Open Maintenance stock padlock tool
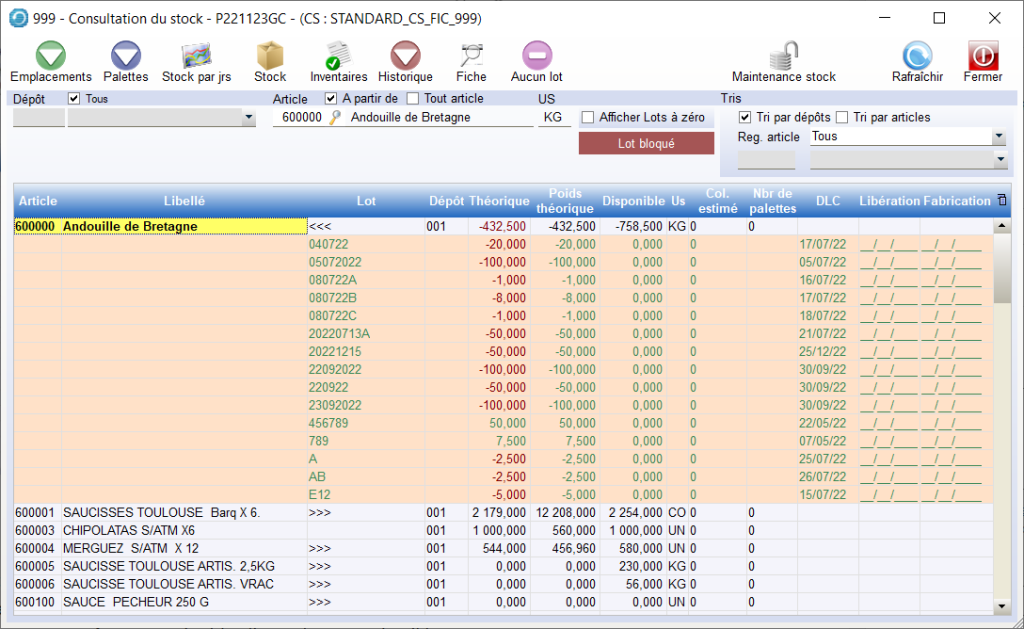The image size is (1024, 629). click(x=784, y=57)
